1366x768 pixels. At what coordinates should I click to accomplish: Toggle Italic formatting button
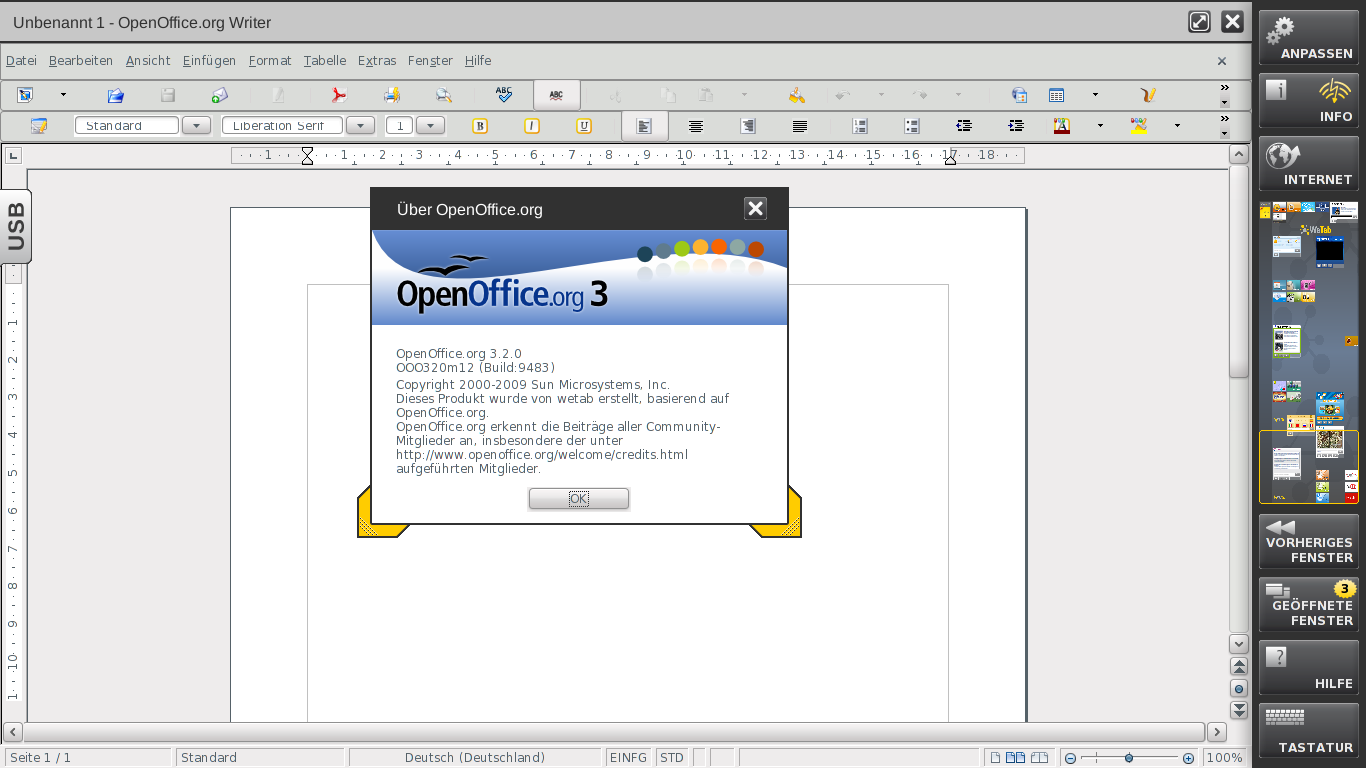coord(532,126)
